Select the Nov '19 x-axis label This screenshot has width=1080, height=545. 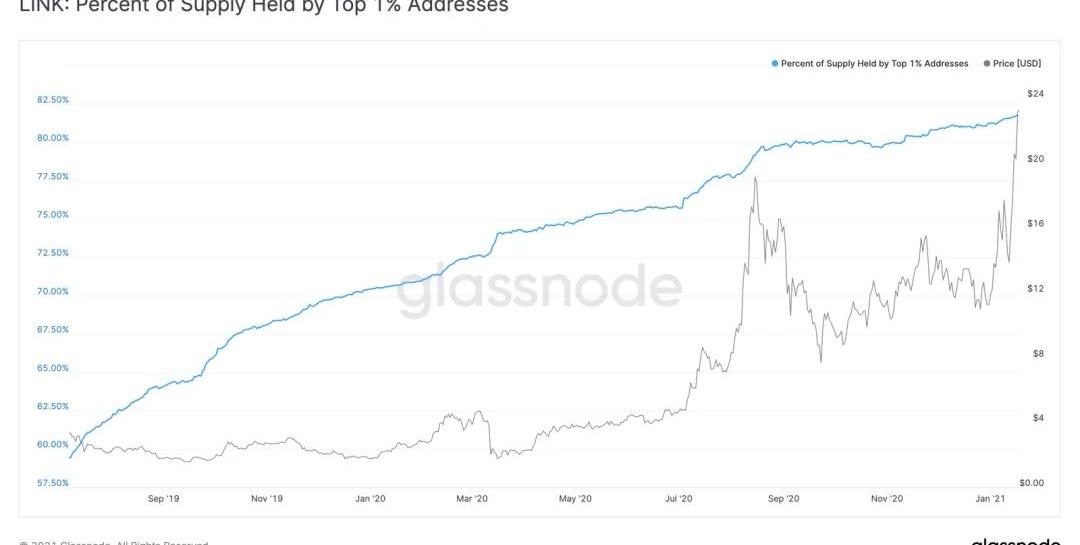[x=266, y=498]
